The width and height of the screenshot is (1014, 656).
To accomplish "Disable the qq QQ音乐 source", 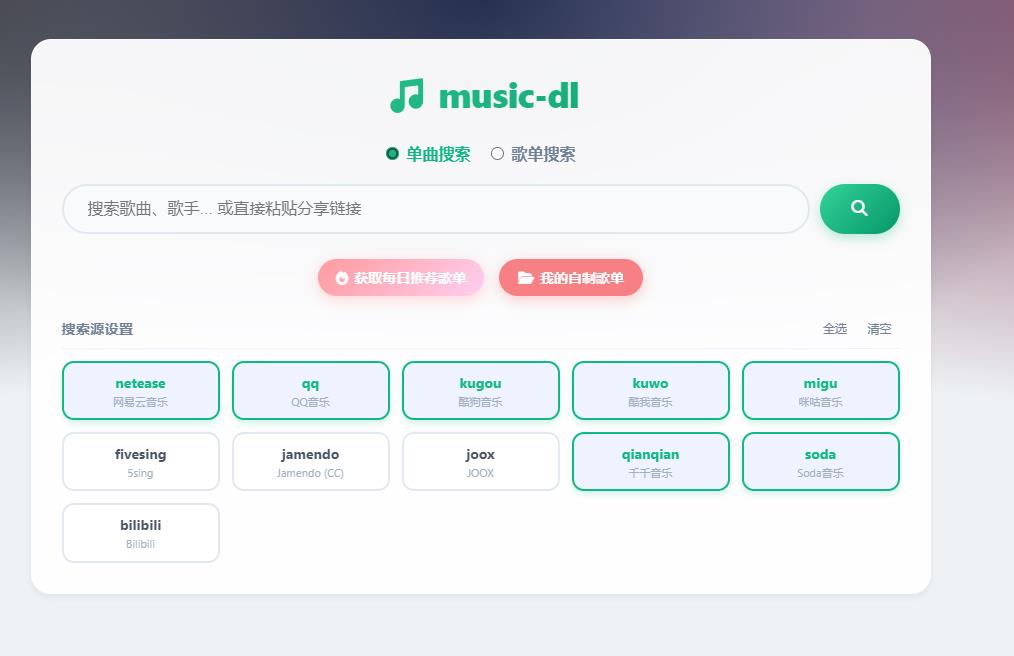I will click(310, 390).
